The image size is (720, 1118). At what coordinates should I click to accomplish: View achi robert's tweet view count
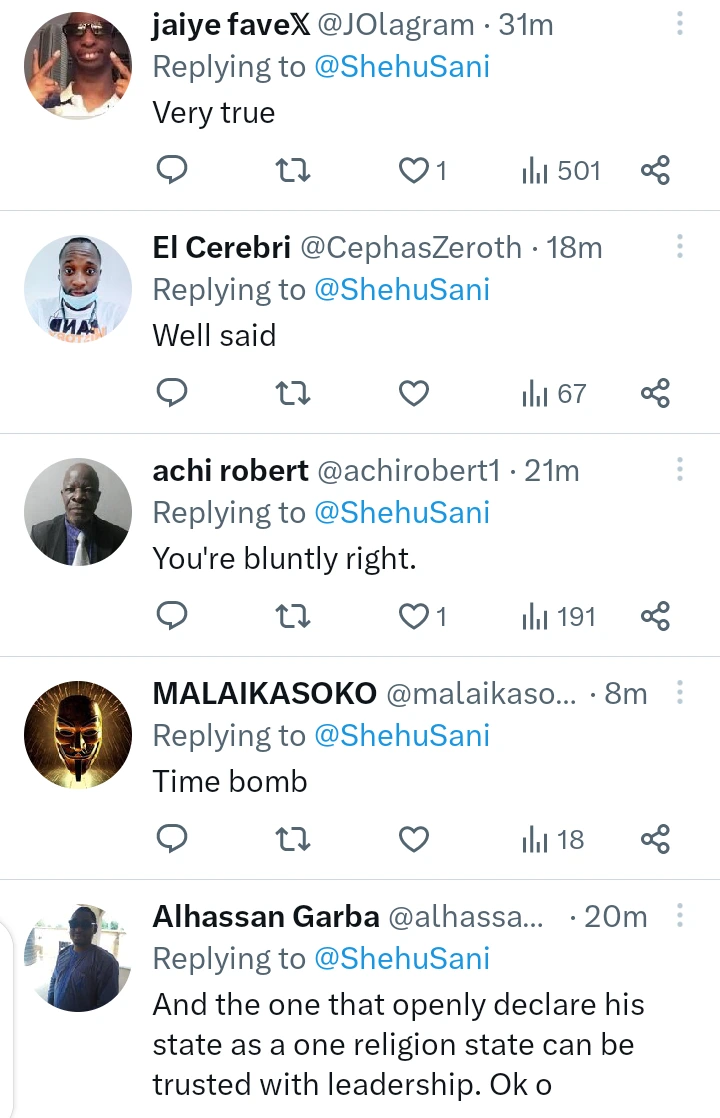559,617
